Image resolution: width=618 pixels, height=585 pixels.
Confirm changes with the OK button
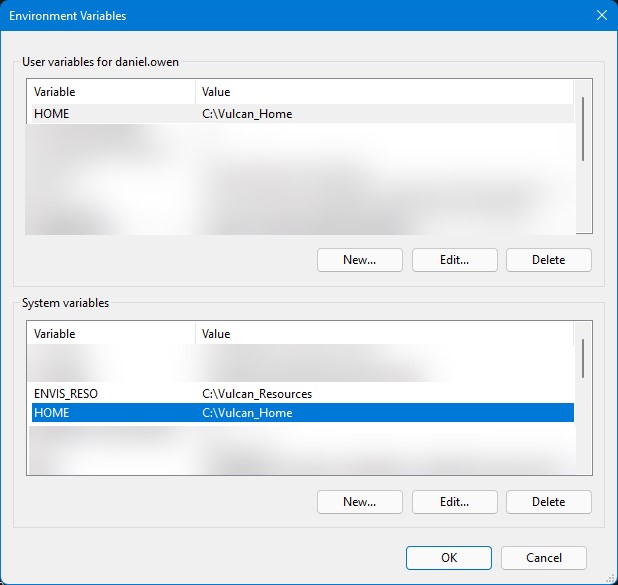[x=449, y=558]
